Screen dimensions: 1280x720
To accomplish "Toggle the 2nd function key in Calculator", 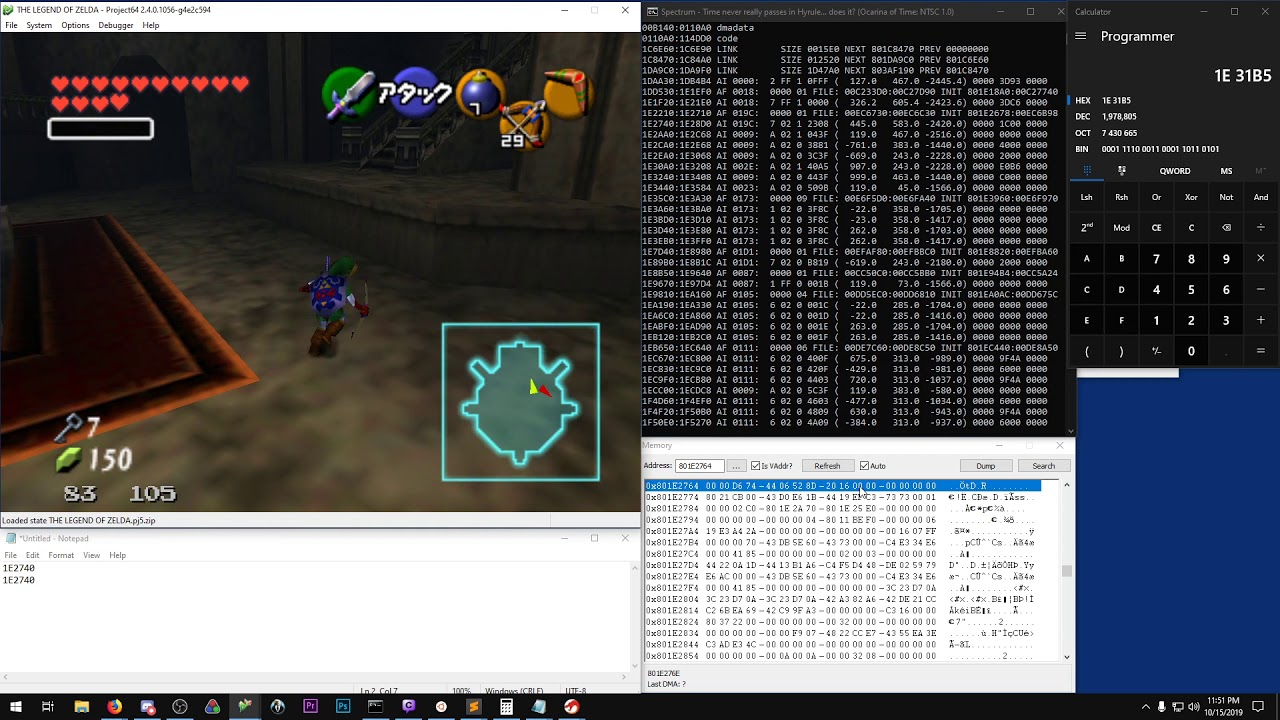I will coord(1087,227).
